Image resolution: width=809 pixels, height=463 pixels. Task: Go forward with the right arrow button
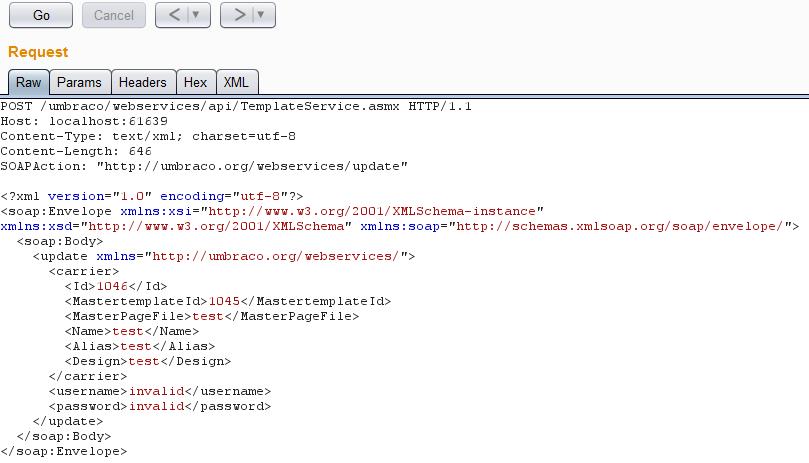coord(239,15)
